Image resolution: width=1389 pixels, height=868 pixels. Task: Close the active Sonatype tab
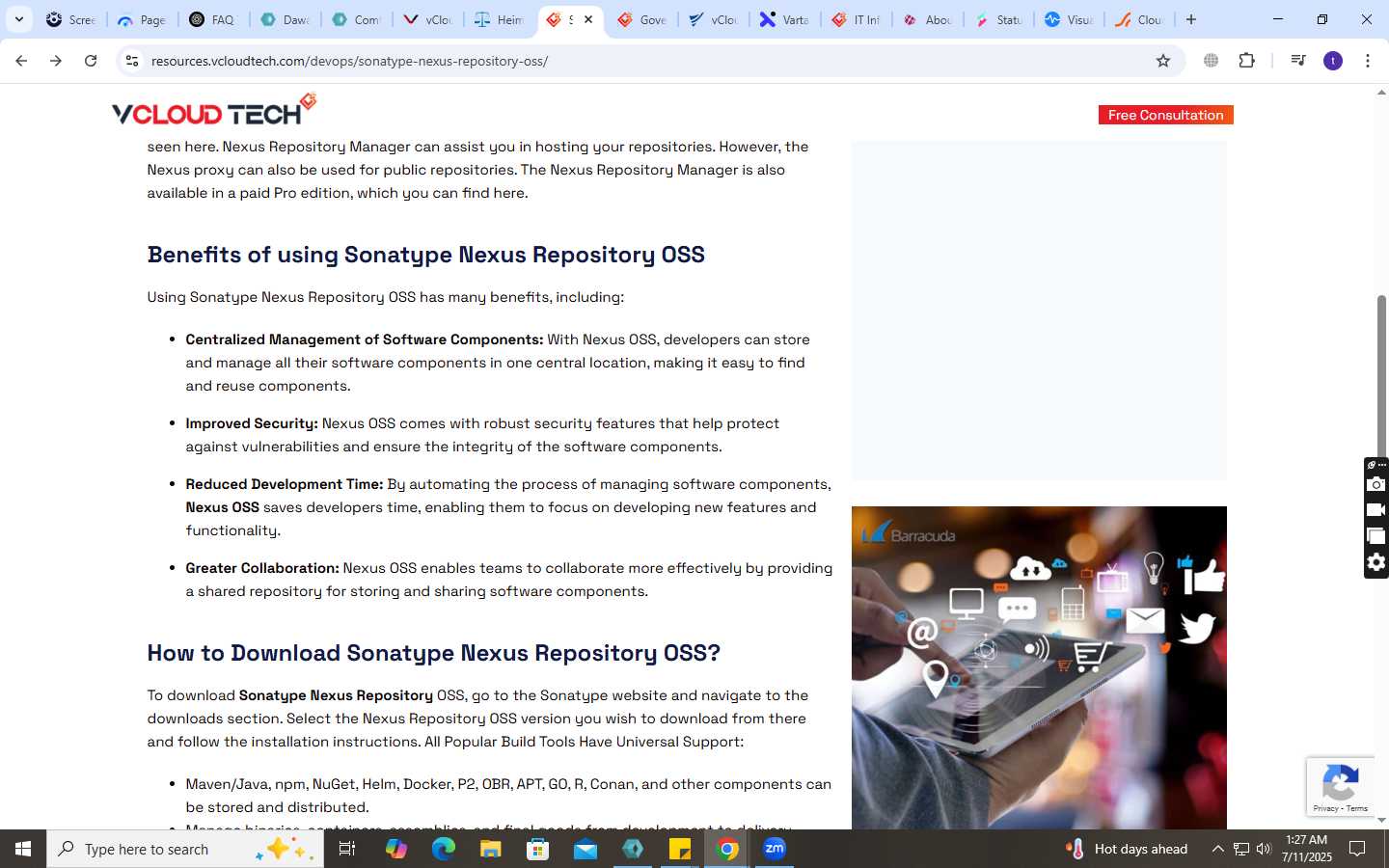click(588, 19)
